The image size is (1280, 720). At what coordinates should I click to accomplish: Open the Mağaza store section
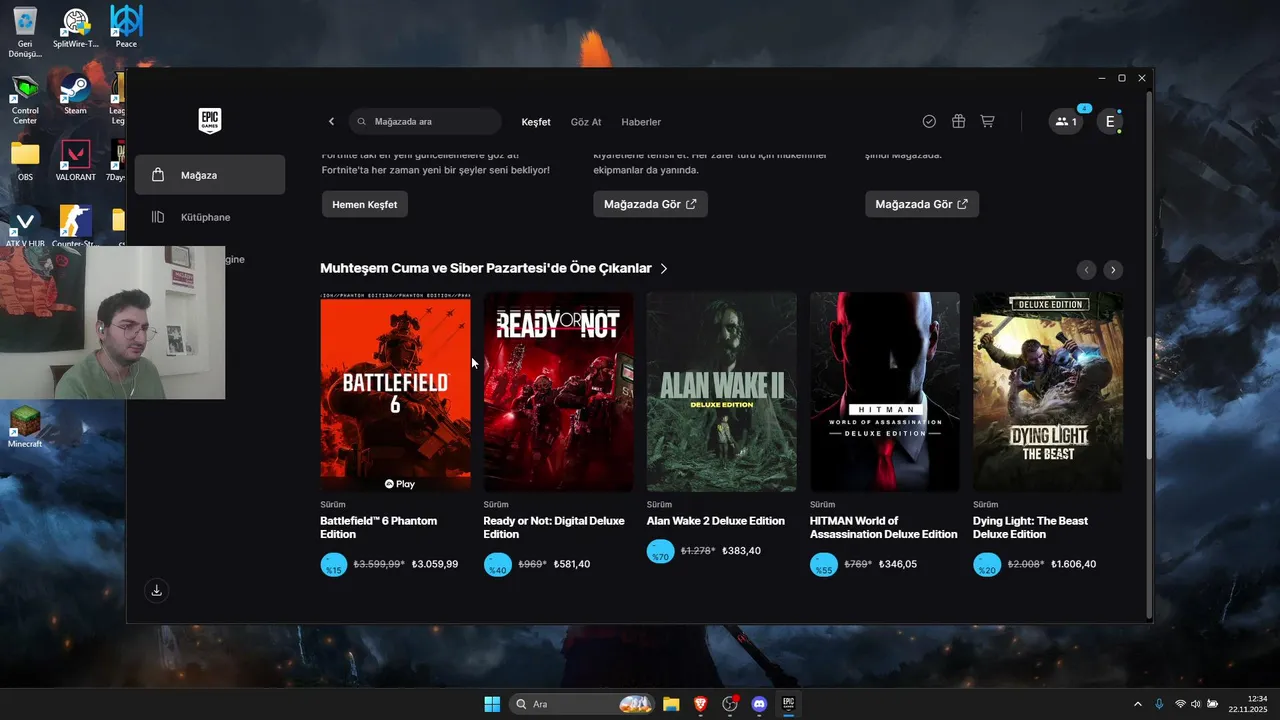[x=210, y=175]
